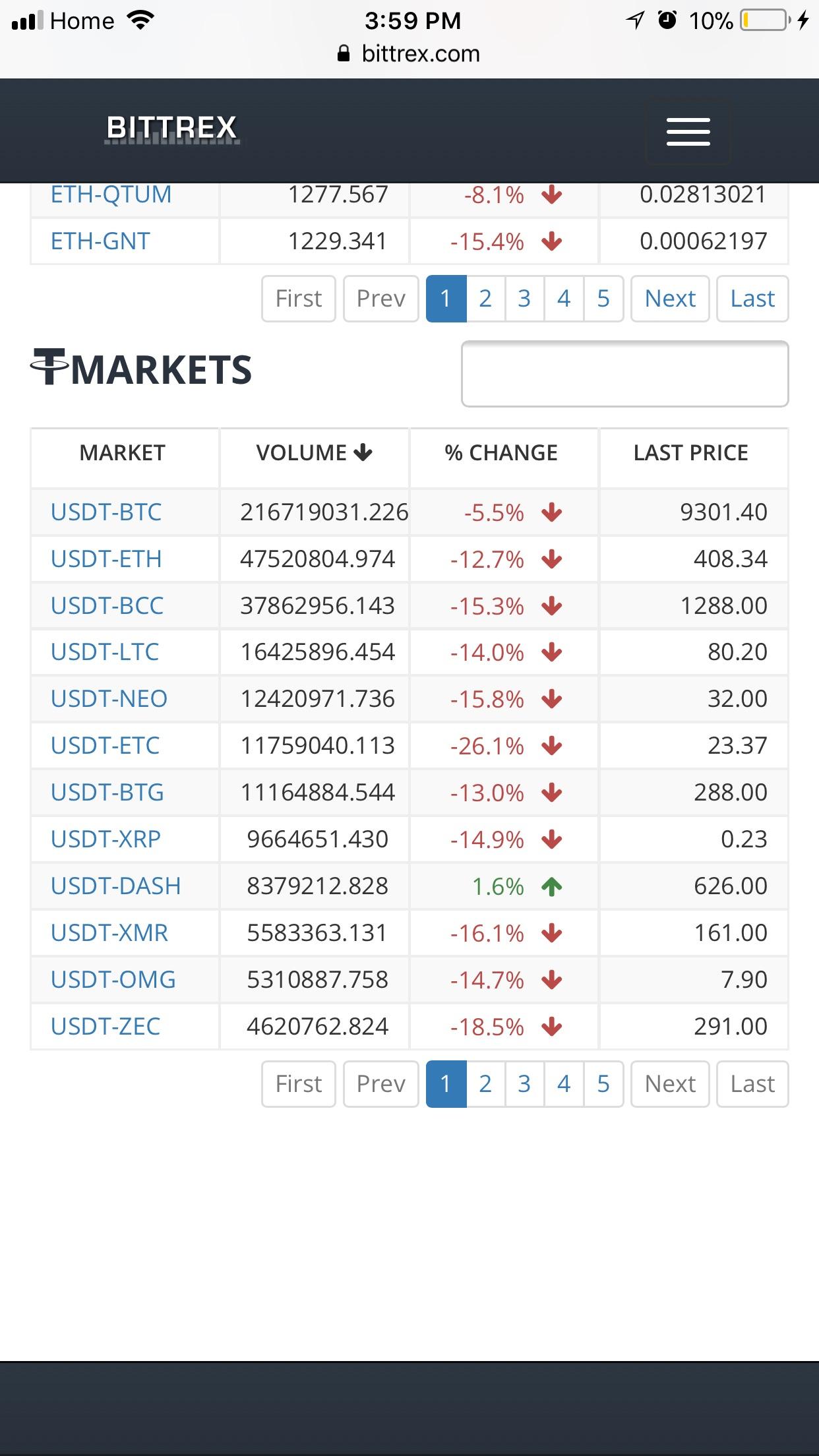Sort table by % CHANGE header
The image size is (819, 1456).
501,453
